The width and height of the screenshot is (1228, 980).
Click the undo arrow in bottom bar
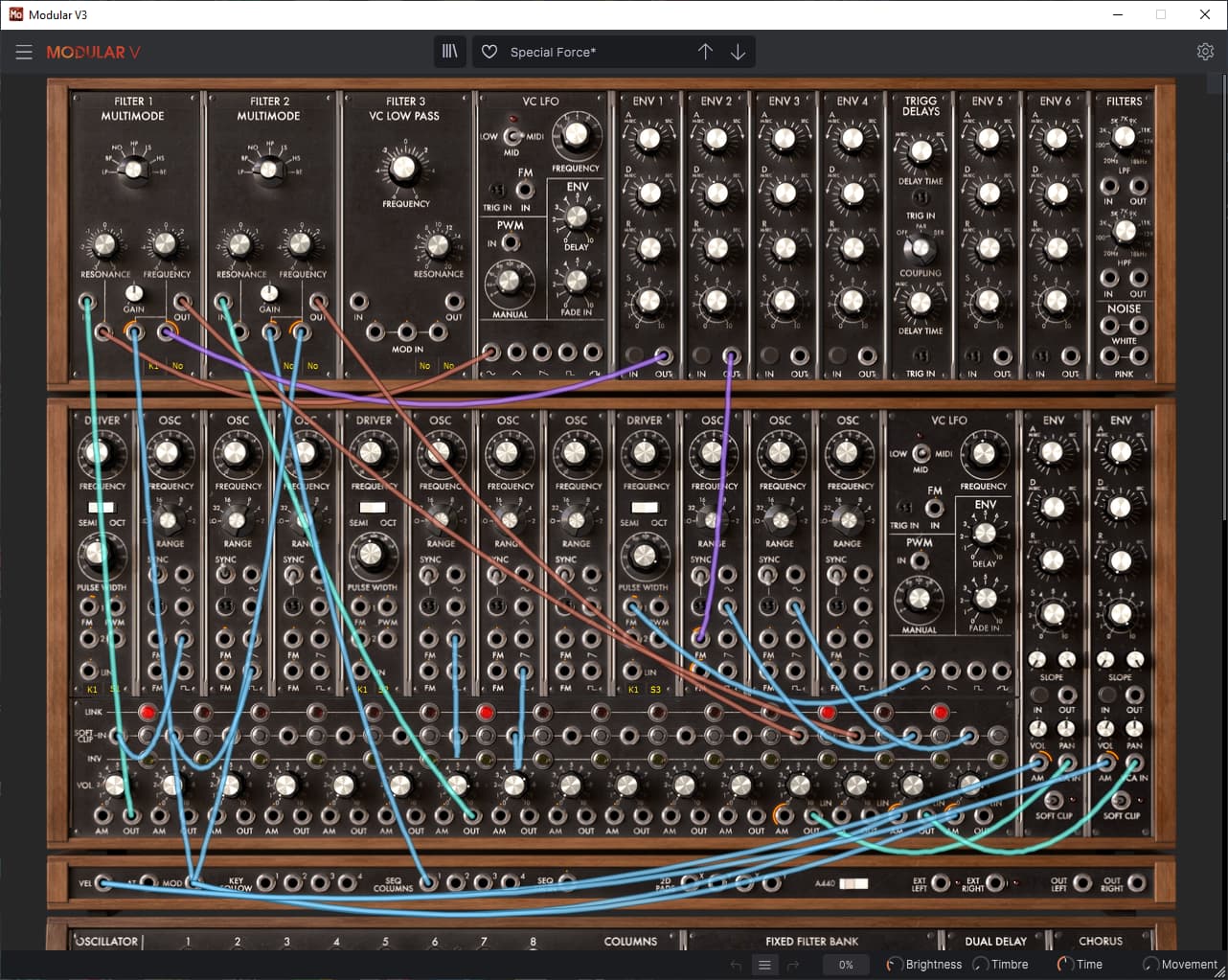tap(736, 965)
